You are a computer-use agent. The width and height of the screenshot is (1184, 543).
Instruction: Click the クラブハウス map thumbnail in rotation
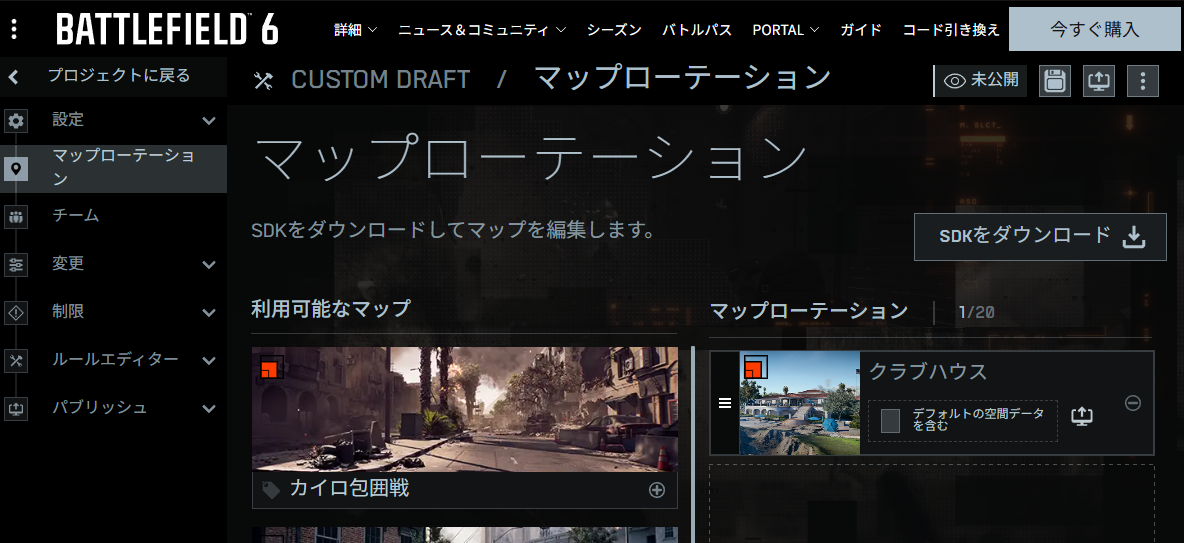click(x=800, y=403)
